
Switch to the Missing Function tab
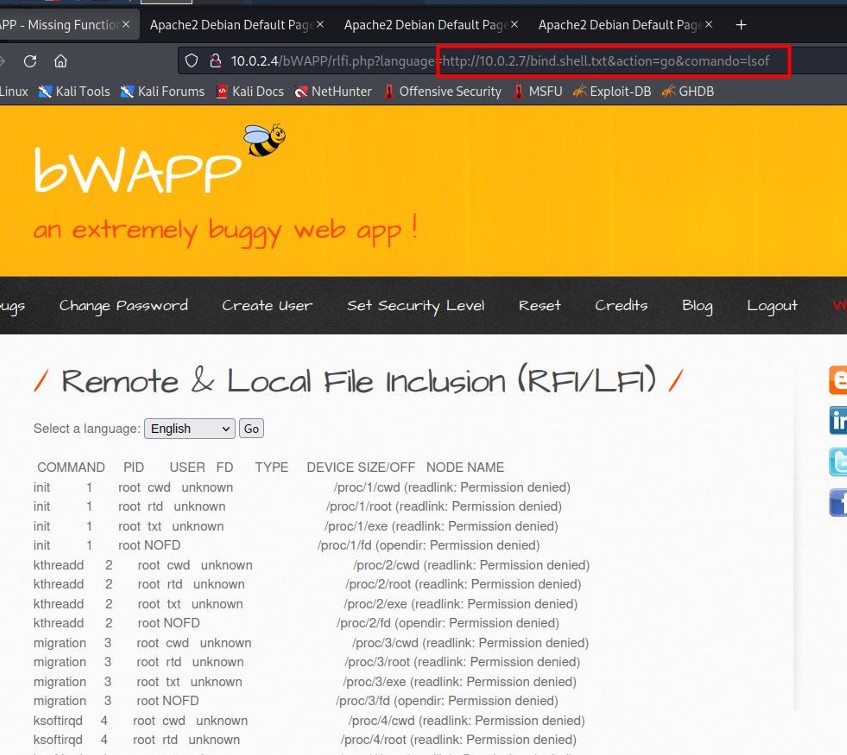click(x=59, y=25)
